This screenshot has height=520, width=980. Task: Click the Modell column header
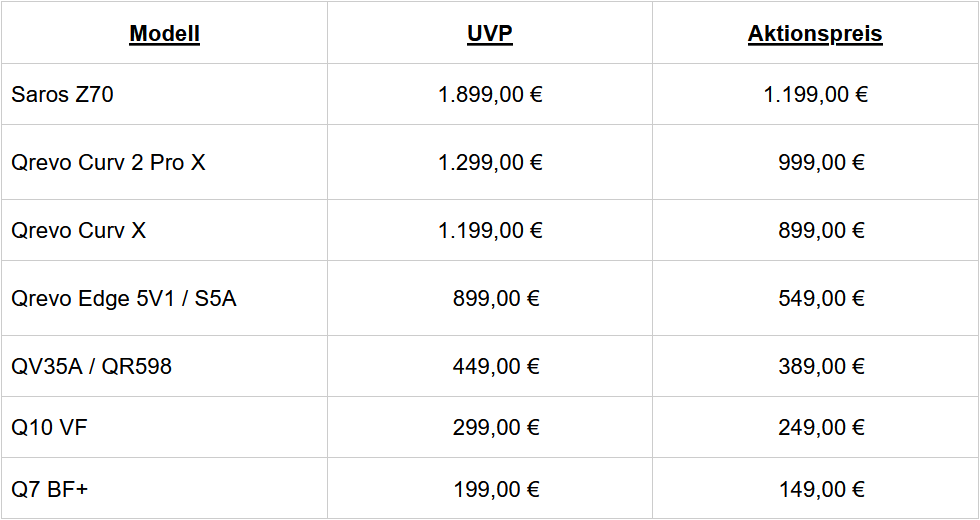[x=164, y=34]
